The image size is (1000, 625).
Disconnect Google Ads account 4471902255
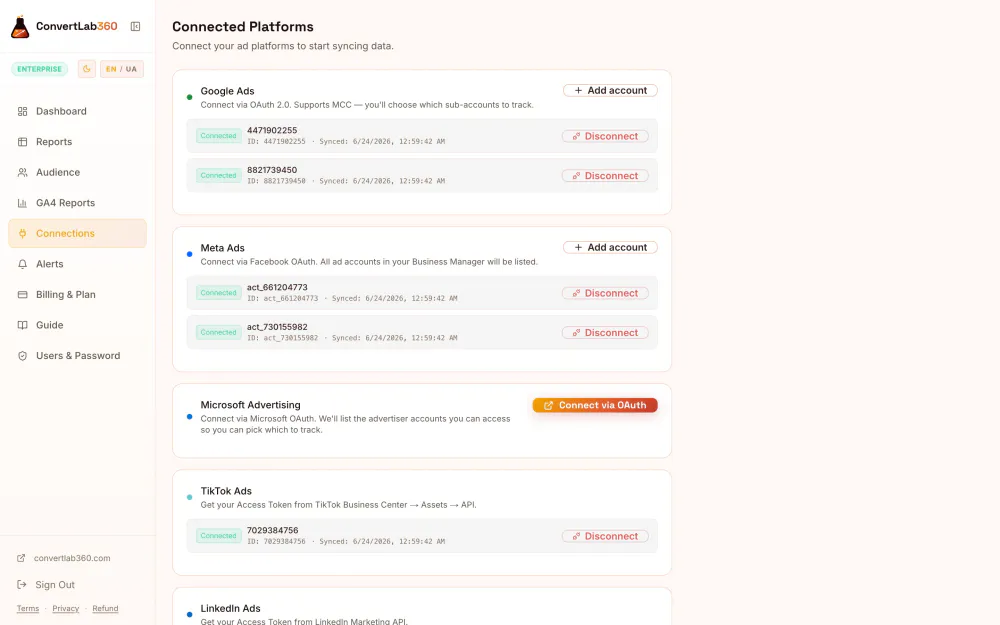(605, 136)
